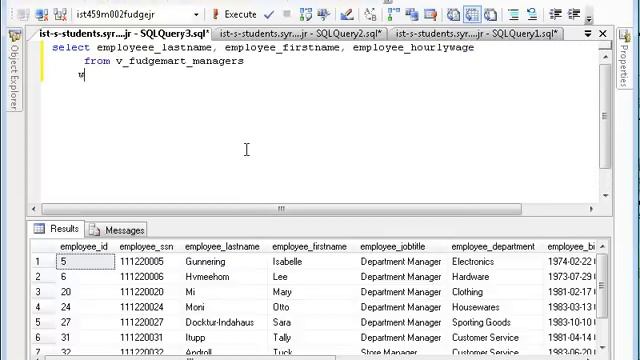Open the Properties side panel
Viewport: 640px width, 360px height.
[624, 59]
